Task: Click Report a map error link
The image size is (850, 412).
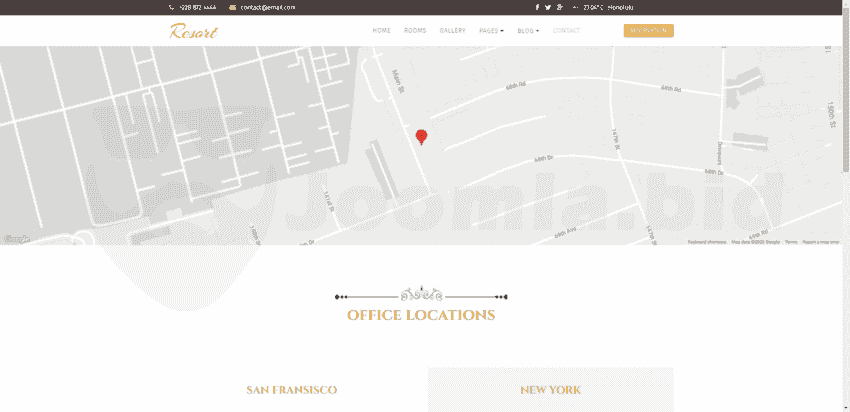Action: tap(820, 242)
